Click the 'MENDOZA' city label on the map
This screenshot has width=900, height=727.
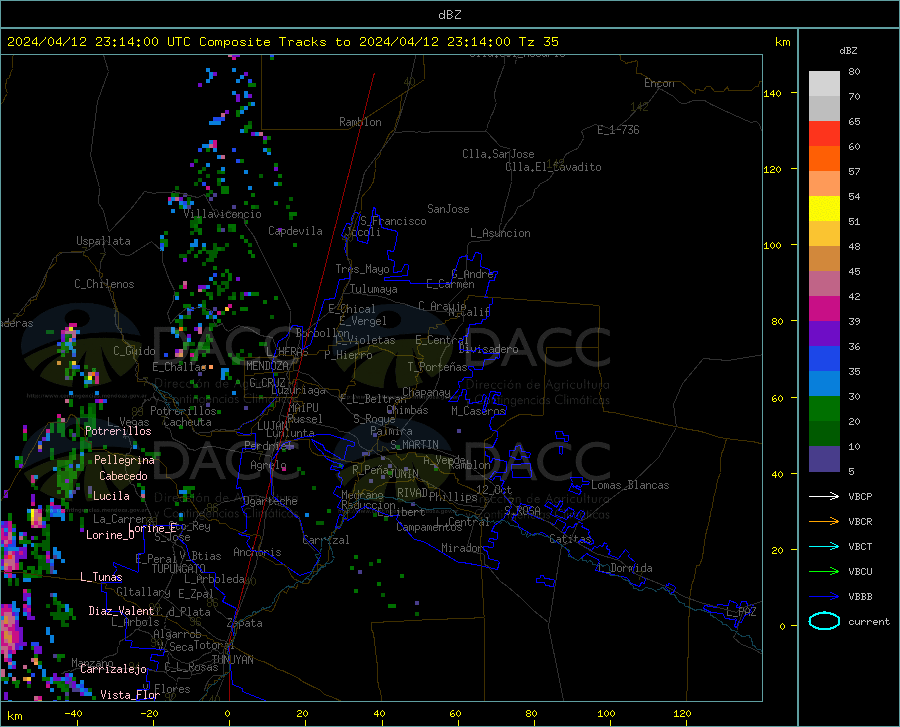(267, 366)
